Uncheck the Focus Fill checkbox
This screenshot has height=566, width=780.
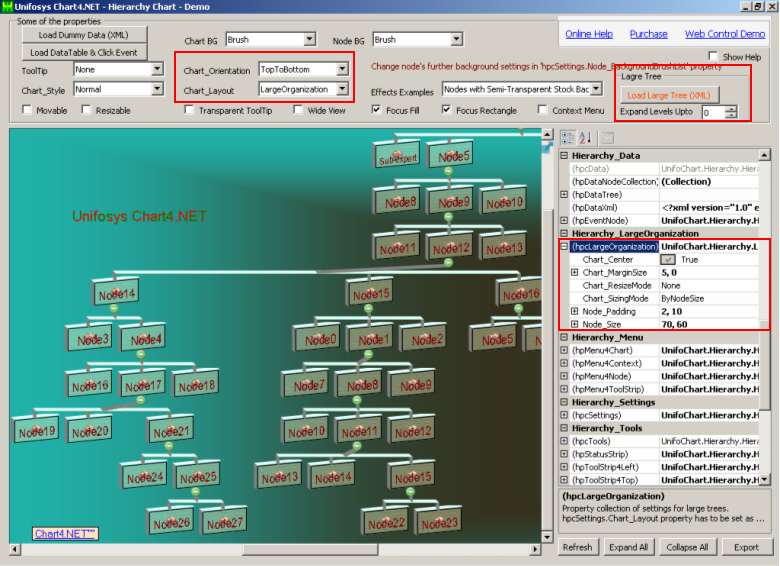[376, 110]
